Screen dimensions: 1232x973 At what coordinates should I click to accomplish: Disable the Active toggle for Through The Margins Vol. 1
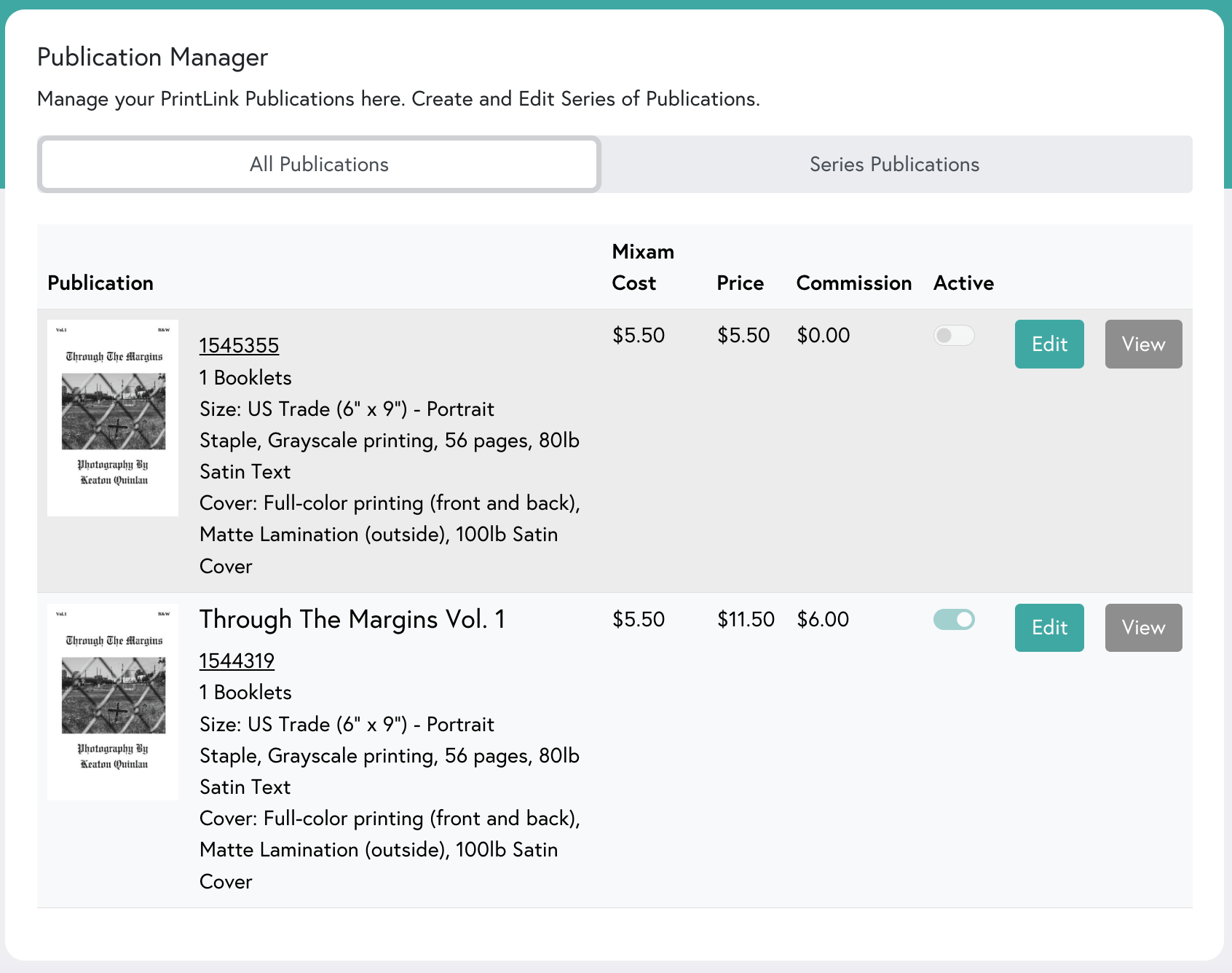954,619
